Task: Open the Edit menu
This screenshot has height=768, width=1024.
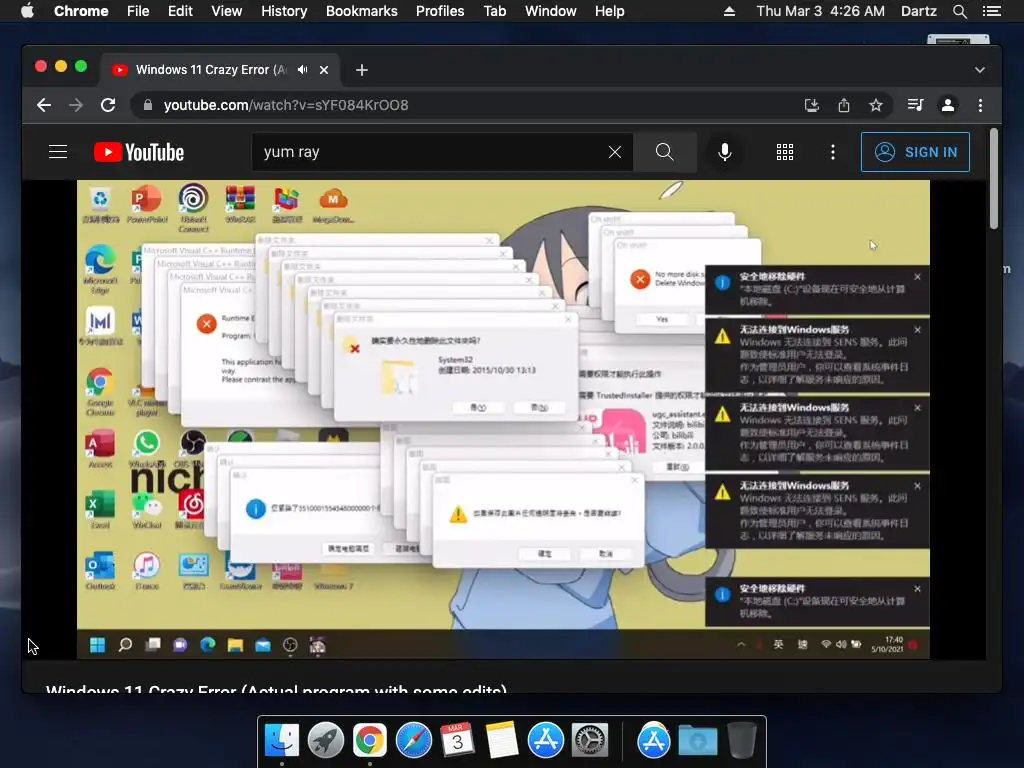Action: (180, 11)
